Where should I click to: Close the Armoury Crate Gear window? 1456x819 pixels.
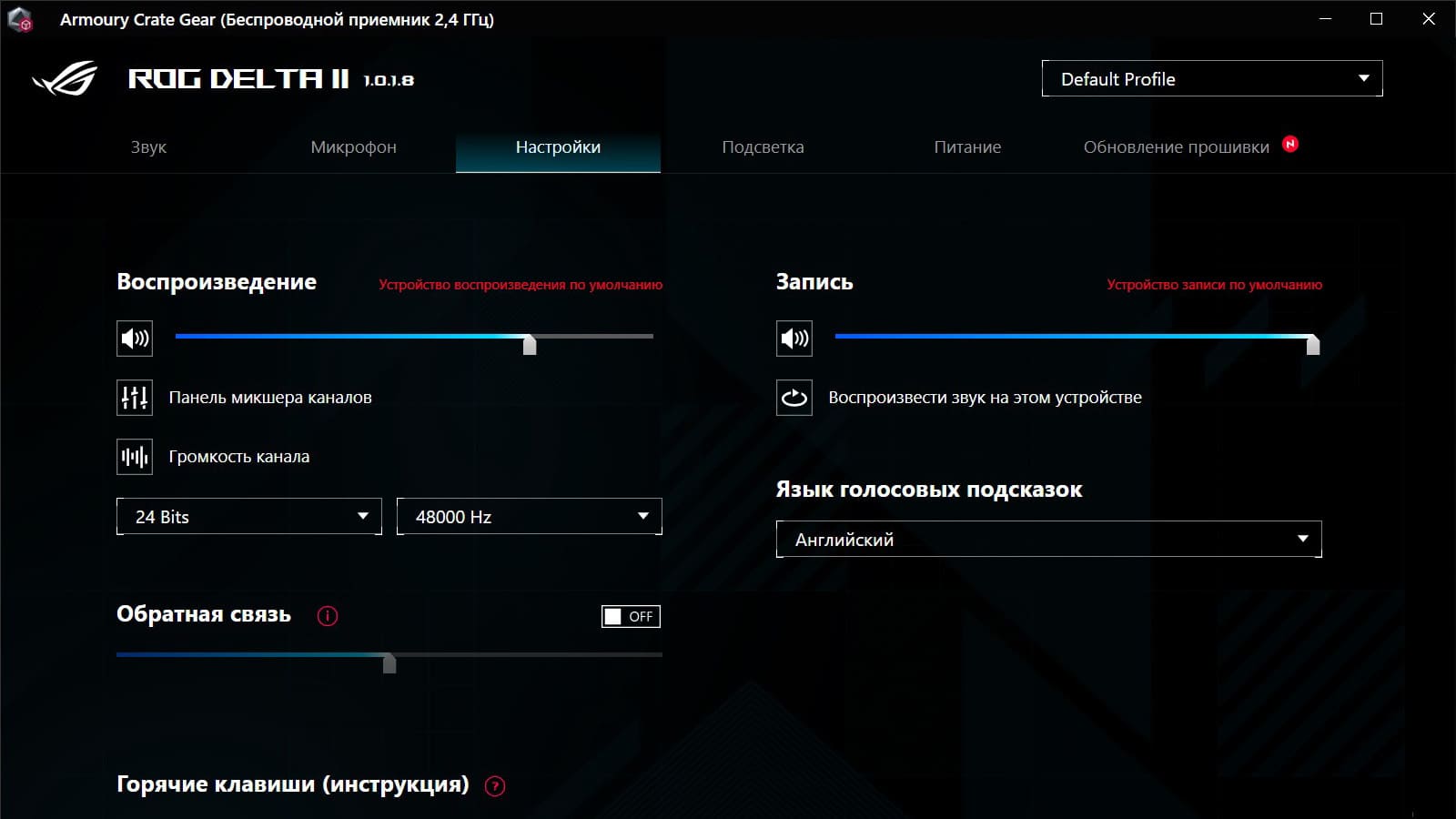click(x=1429, y=19)
